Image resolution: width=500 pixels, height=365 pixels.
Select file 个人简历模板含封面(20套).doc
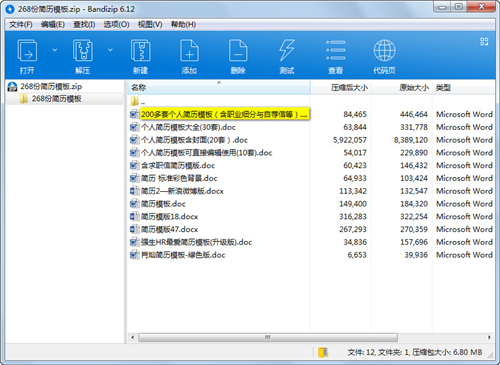pos(194,140)
